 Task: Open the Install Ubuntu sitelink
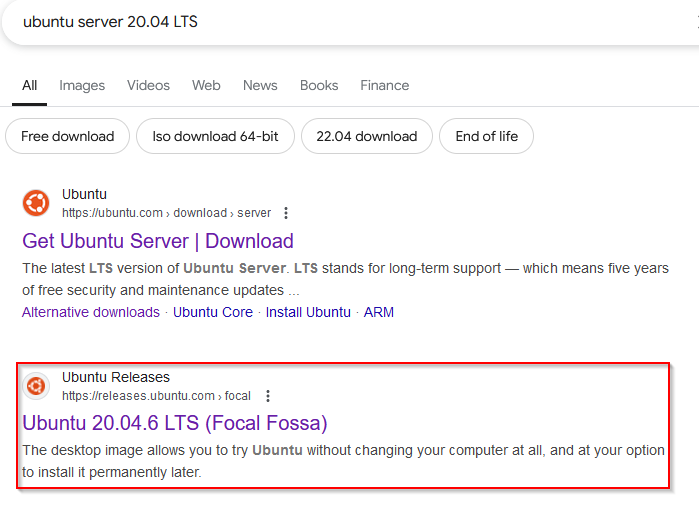click(308, 312)
